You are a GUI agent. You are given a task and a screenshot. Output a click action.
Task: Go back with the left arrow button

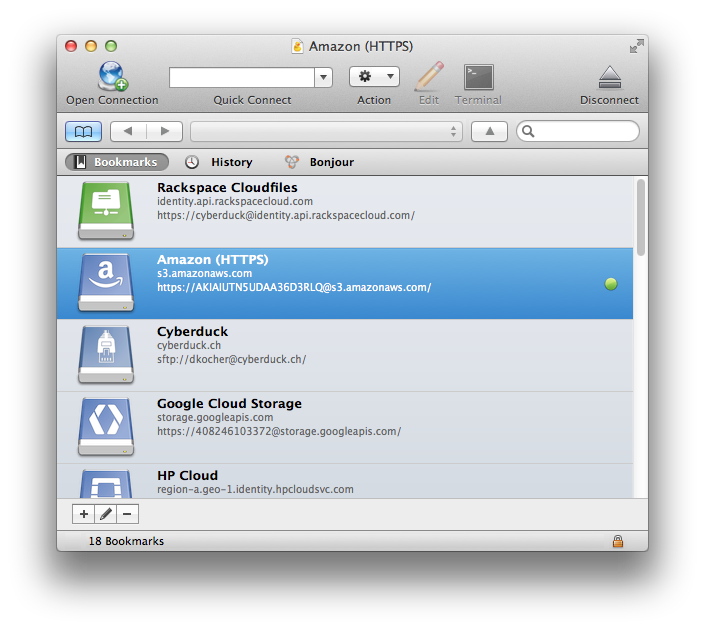coord(128,131)
